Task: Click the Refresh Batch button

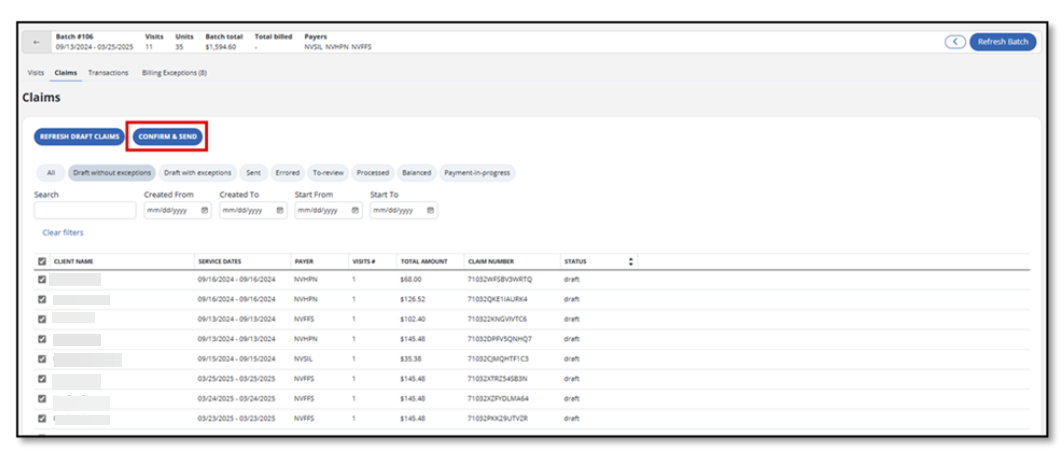Action: (x=1002, y=42)
